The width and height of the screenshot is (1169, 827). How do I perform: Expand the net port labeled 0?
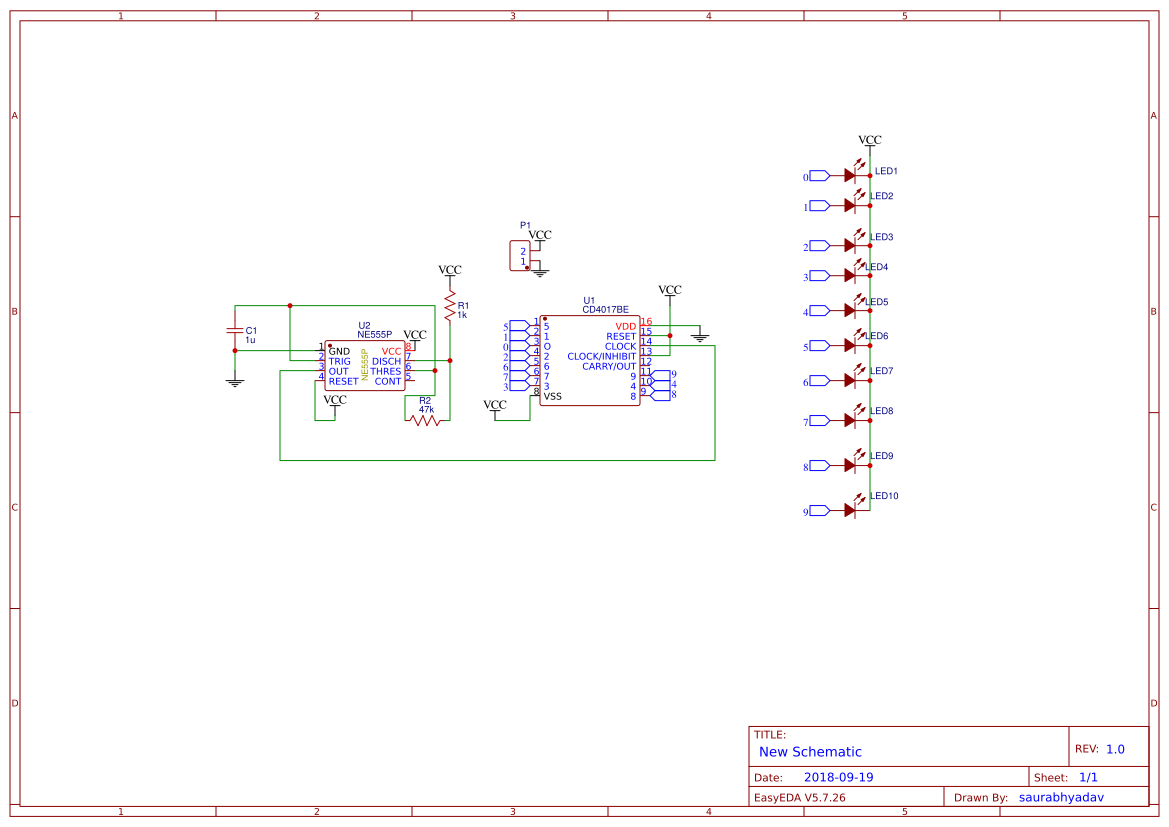(817, 174)
